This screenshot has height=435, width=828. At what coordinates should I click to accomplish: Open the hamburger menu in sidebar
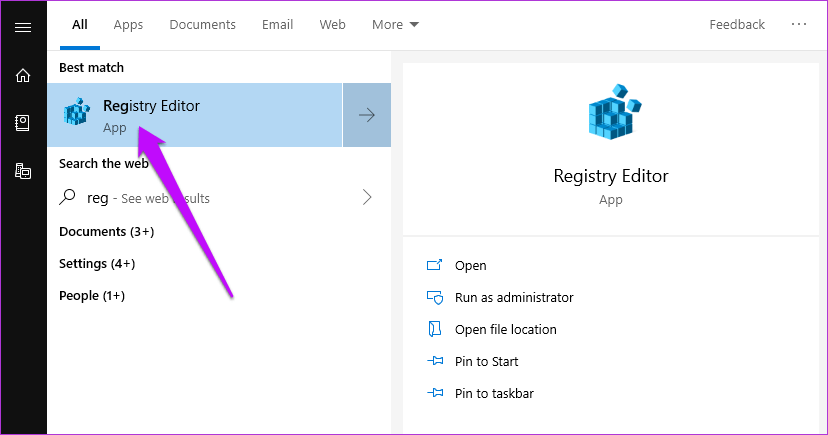tap(23, 27)
